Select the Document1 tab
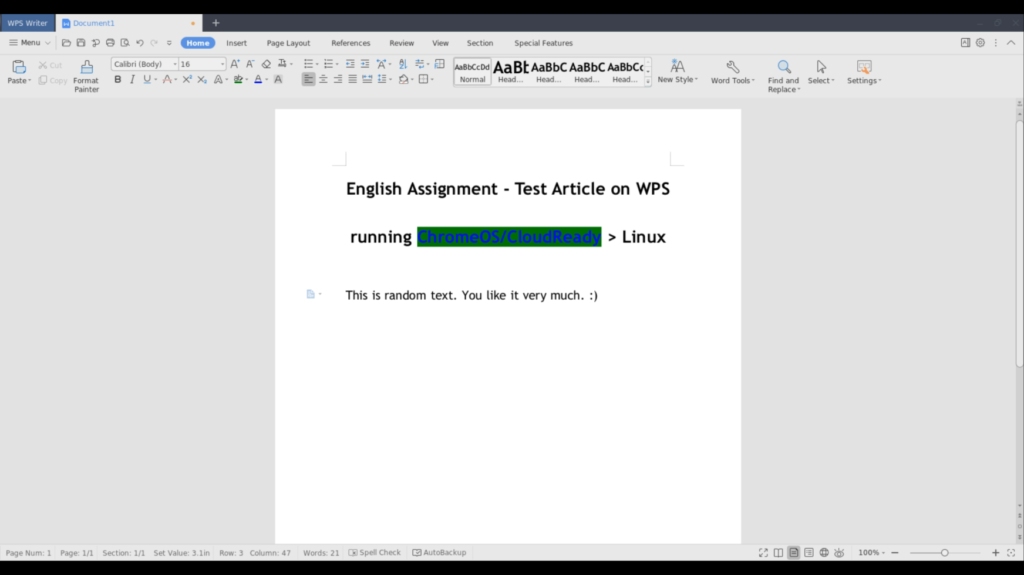This screenshot has height=575, width=1024. click(129, 23)
